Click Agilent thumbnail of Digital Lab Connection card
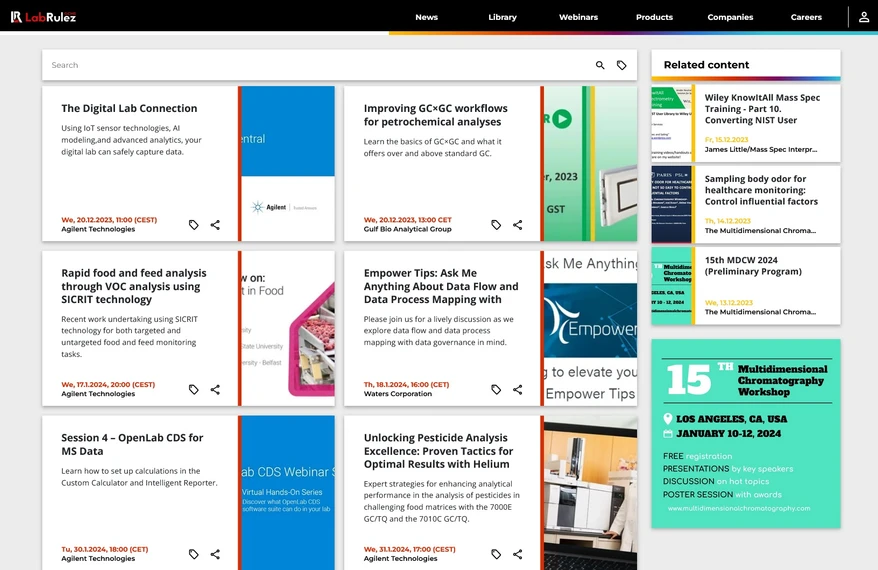This screenshot has height=570, width=878. [288, 163]
